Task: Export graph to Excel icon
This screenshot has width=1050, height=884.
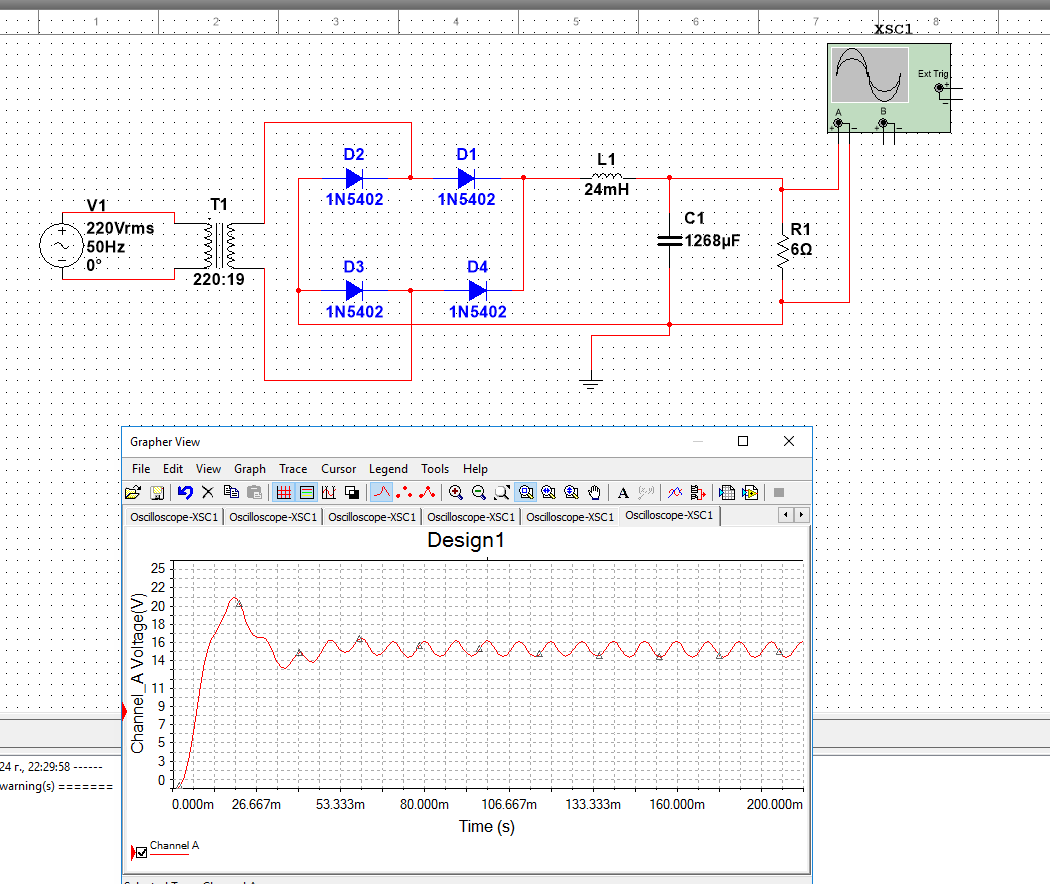Action: [x=727, y=493]
